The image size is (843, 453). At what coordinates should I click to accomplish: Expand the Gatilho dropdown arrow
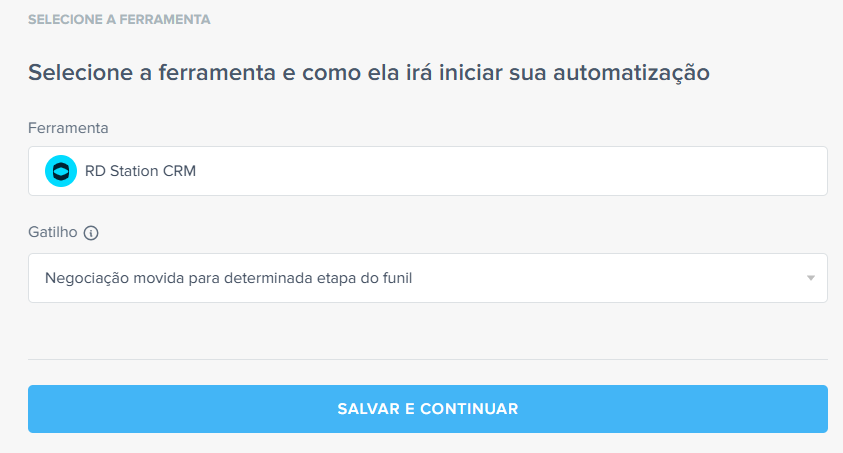click(811, 278)
